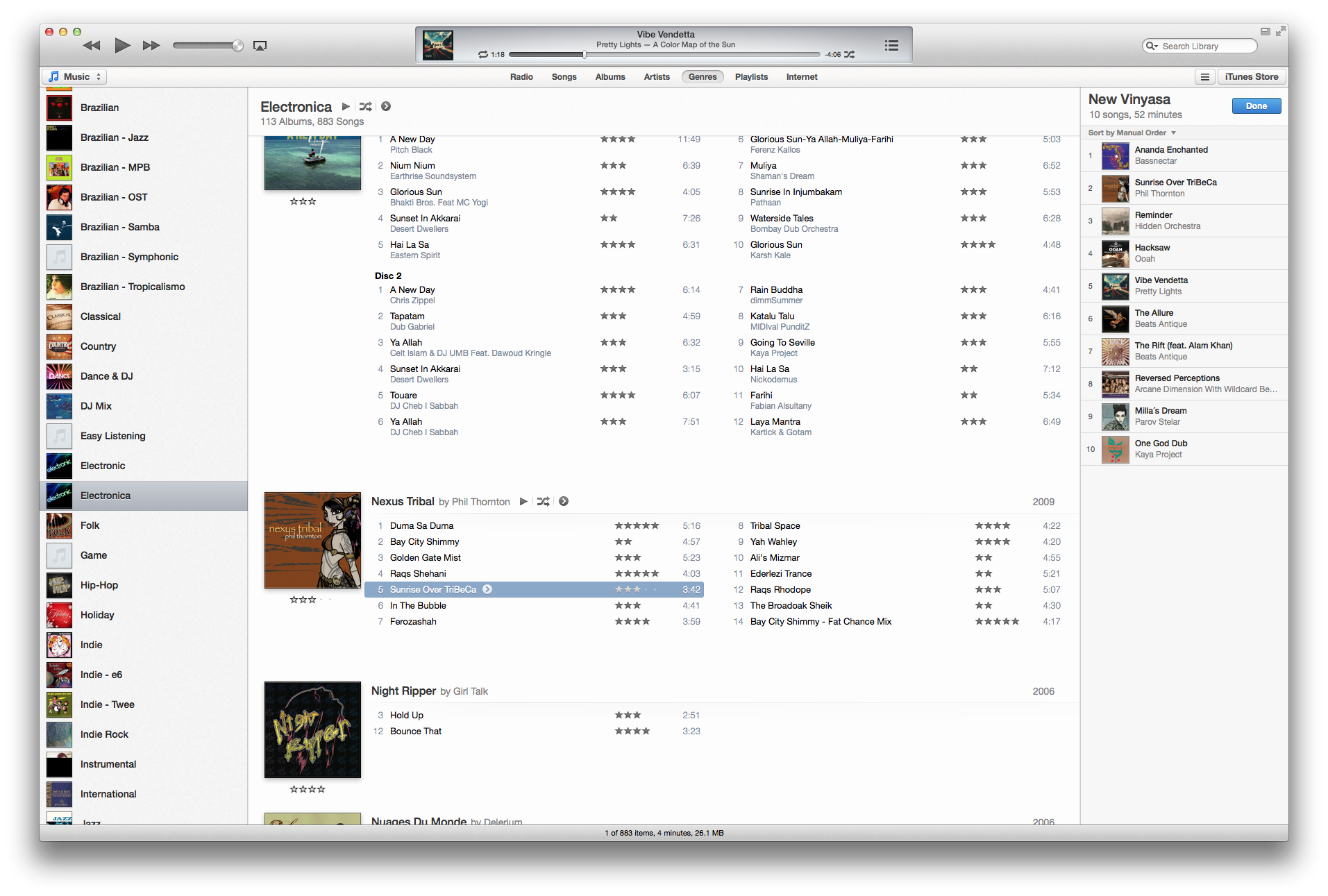Select Ananda Enchanted in the playlist
Screen dimensions: 1328x896
(x=1184, y=155)
